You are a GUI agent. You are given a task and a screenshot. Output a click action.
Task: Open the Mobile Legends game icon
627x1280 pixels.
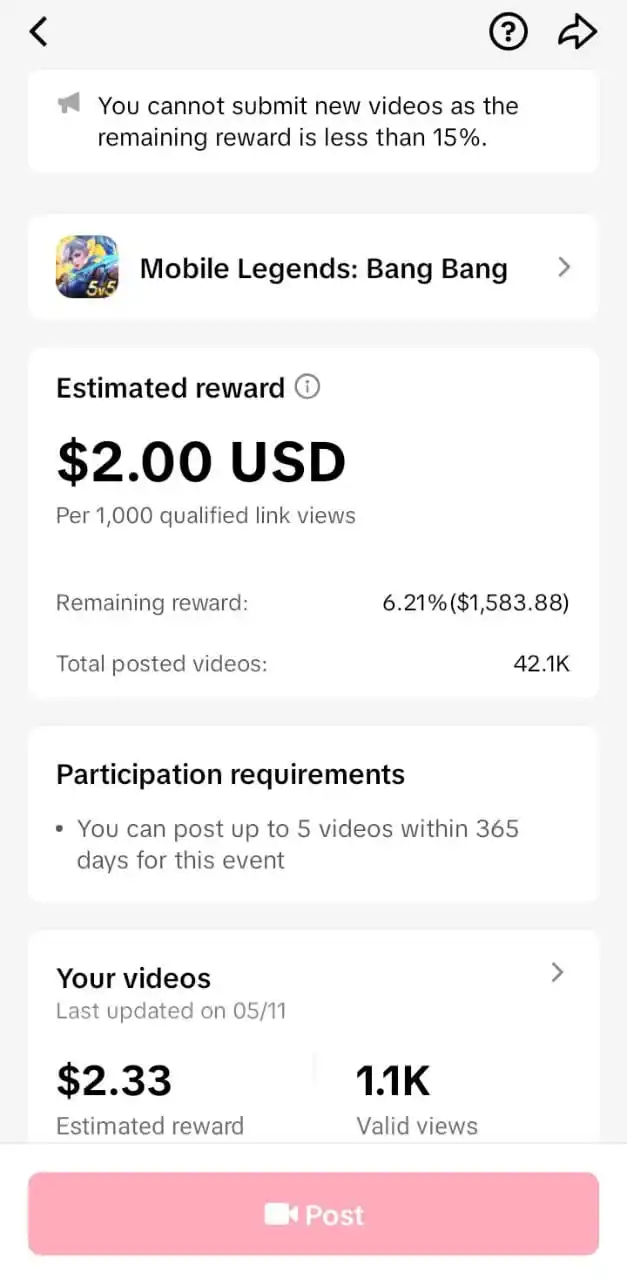pos(87,267)
